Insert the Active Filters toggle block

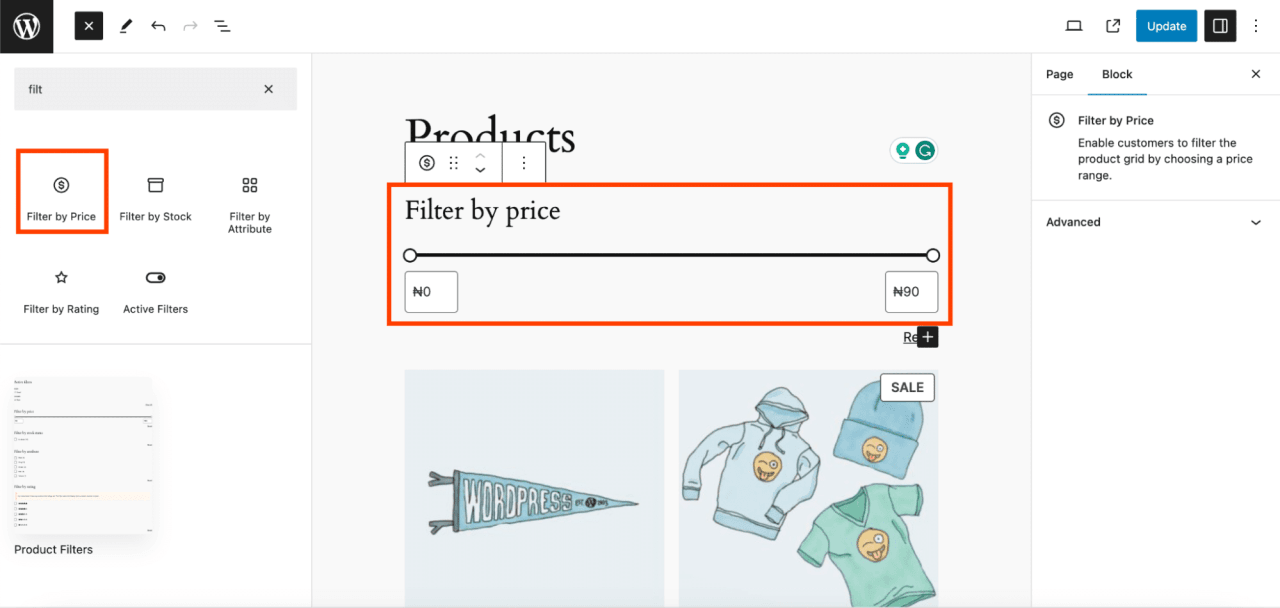click(155, 291)
